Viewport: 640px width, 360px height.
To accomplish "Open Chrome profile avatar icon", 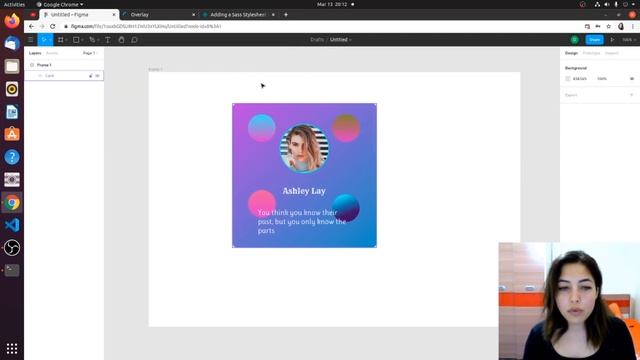I will (x=621, y=26).
